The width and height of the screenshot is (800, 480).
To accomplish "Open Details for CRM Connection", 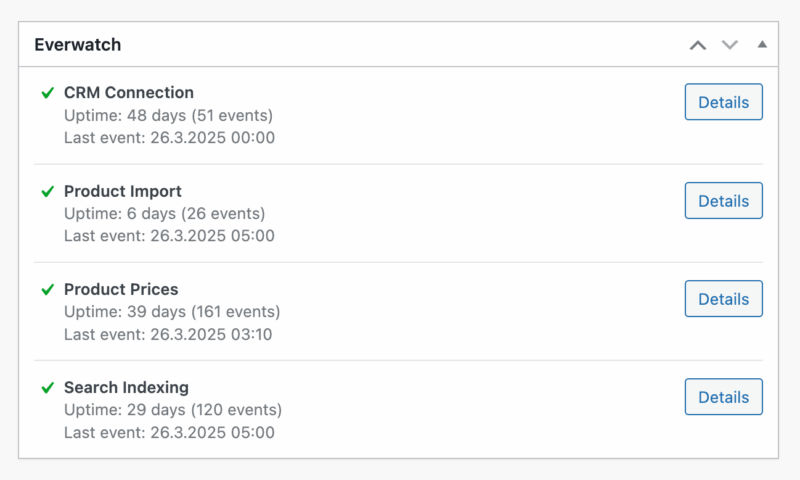I will coord(723,103).
